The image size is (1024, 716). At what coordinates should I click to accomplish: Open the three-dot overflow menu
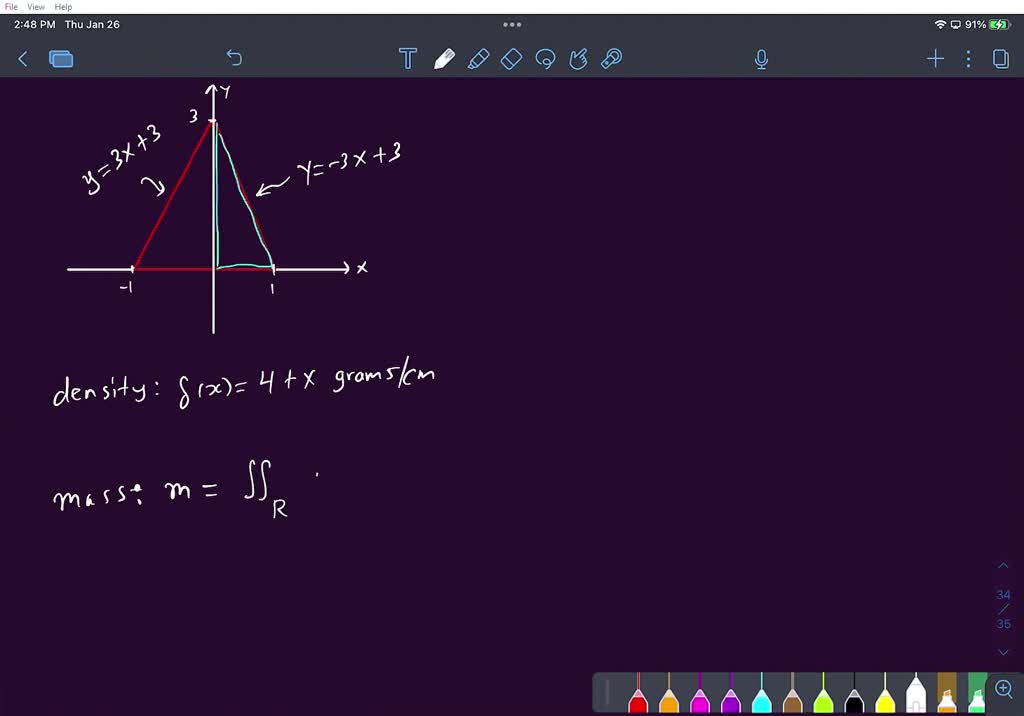967,59
